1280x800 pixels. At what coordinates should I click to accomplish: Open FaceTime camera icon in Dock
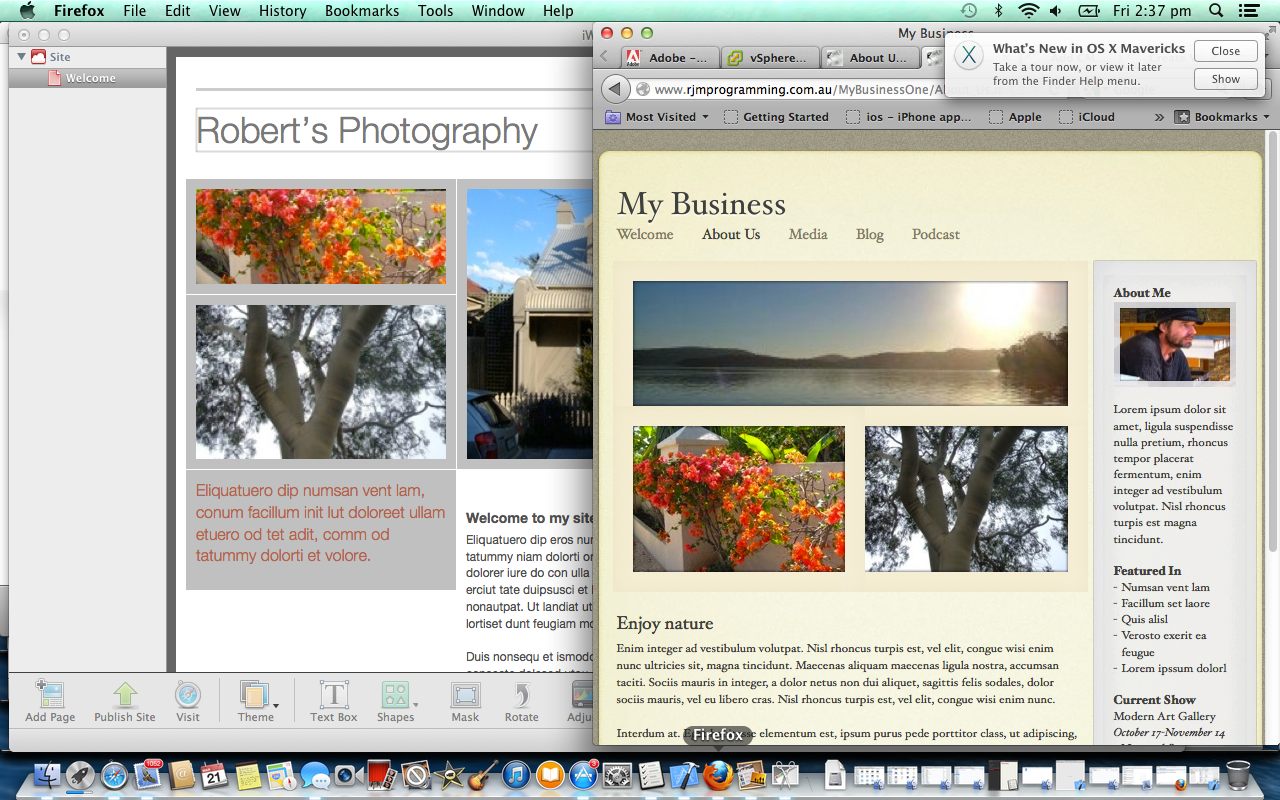coord(348,774)
